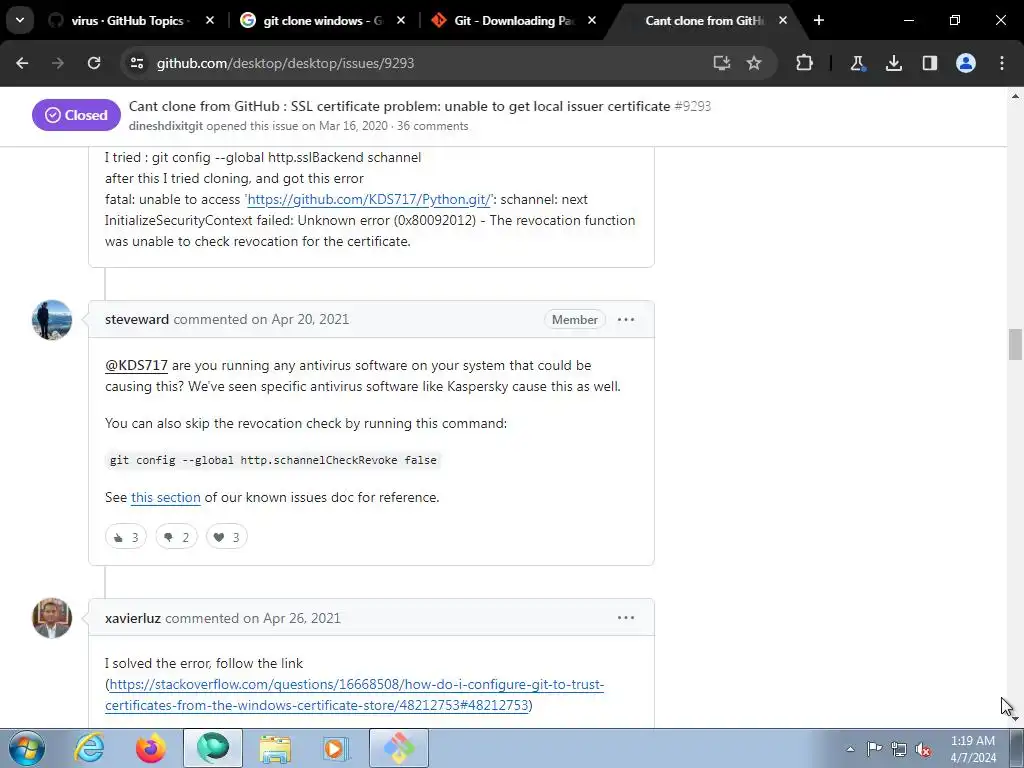Open Chrome three-dot menu

1002,63
